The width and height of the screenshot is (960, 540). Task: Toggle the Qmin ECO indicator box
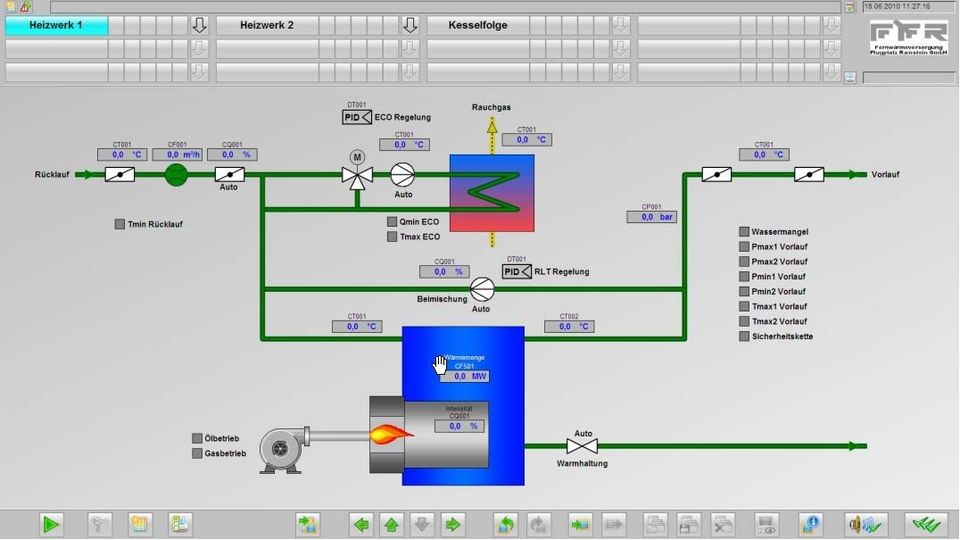[x=392, y=222]
